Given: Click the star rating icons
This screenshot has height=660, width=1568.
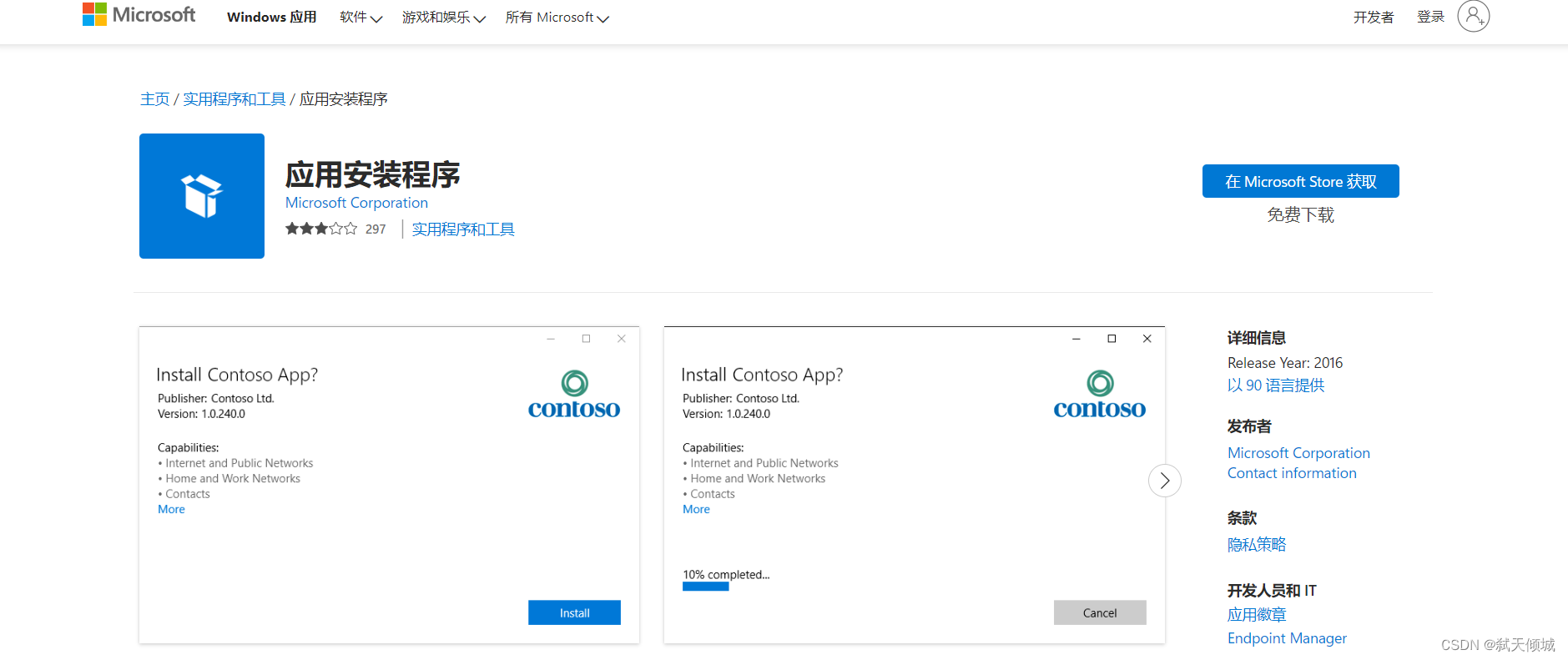Looking at the screenshot, I should (x=321, y=229).
